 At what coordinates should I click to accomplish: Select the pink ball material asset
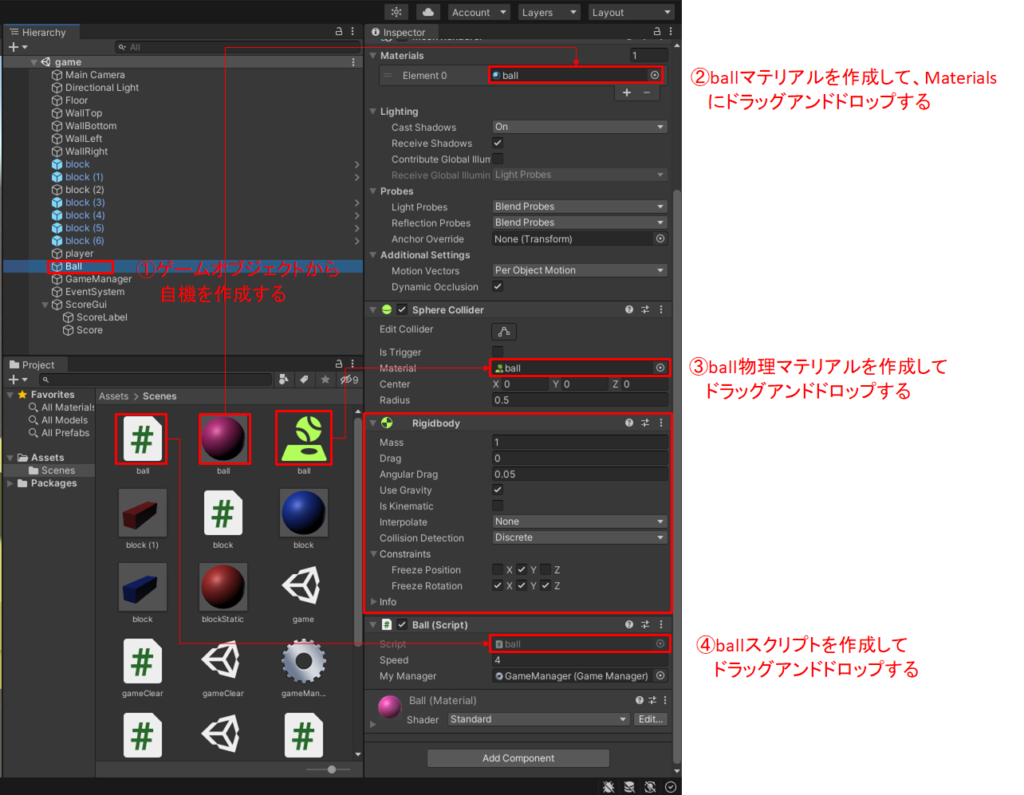pos(223,439)
